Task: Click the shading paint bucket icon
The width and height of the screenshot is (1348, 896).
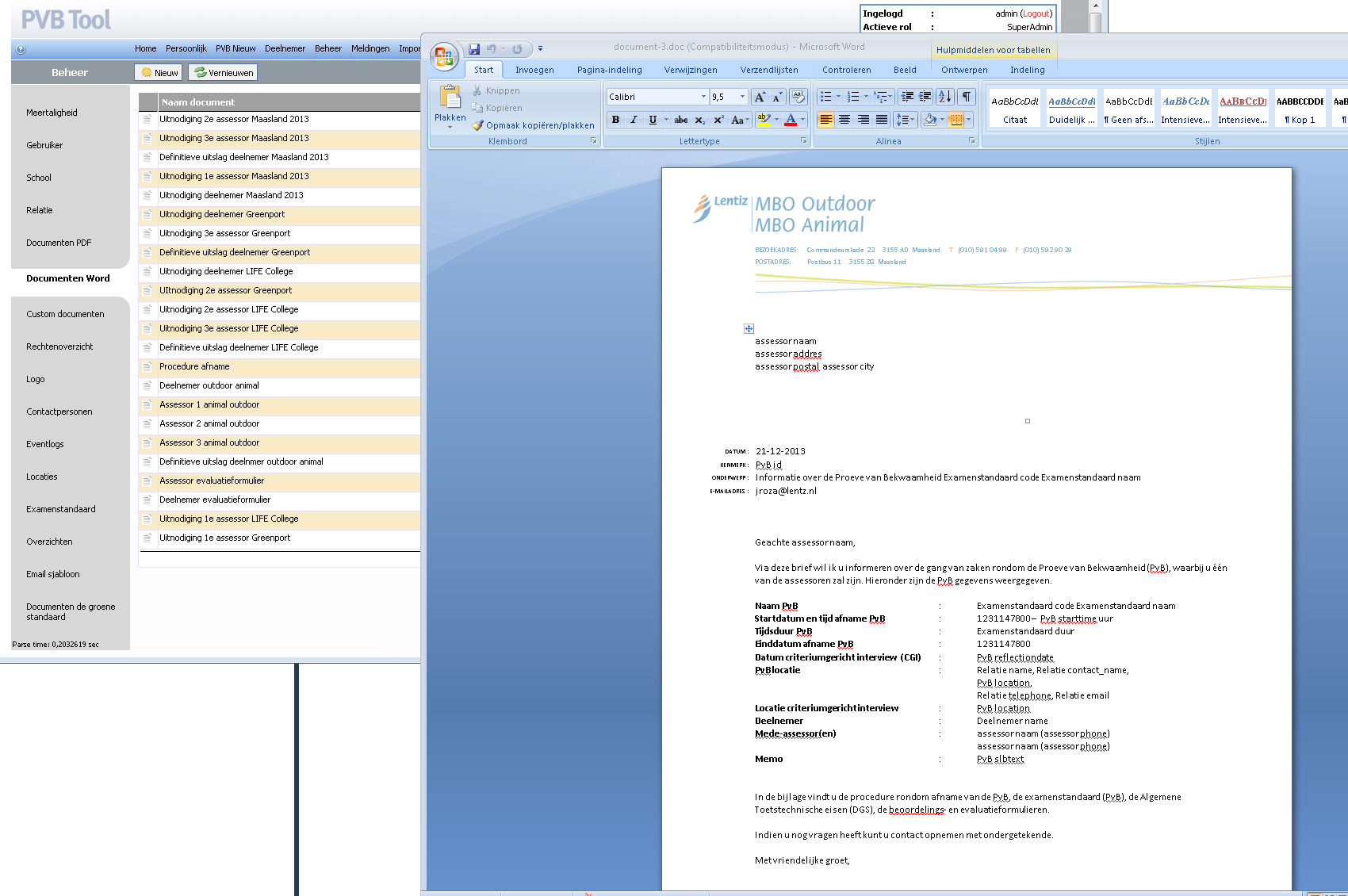Action: [x=930, y=120]
